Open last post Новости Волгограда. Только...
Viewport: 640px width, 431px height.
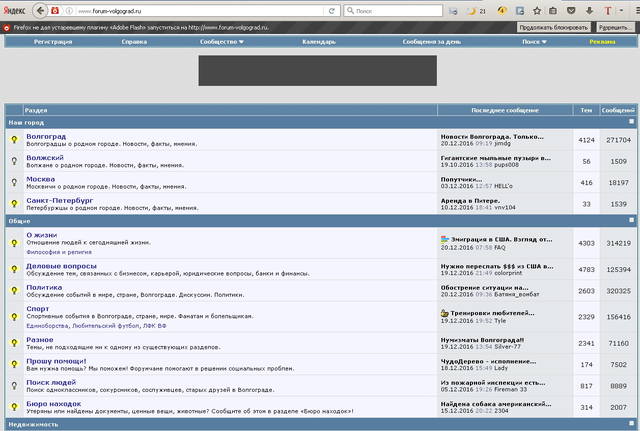pyautogui.click(x=492, y=137)
